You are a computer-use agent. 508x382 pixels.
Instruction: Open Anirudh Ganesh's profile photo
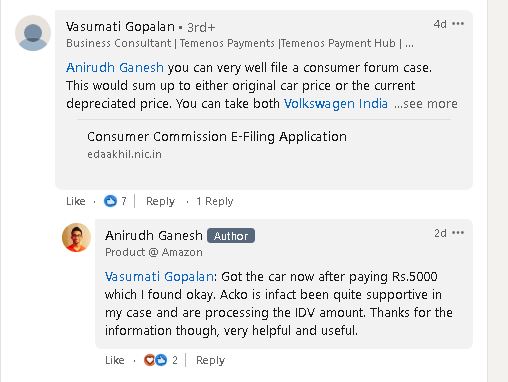[76, 237]
